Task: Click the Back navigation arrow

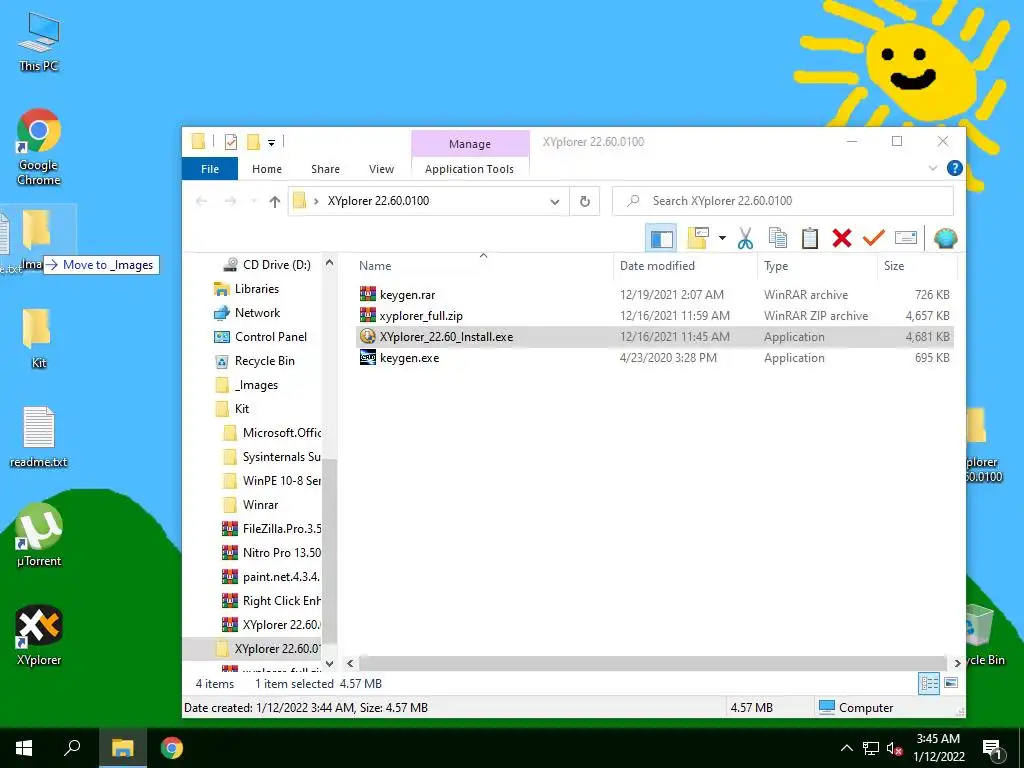Action: pos(201,201)
